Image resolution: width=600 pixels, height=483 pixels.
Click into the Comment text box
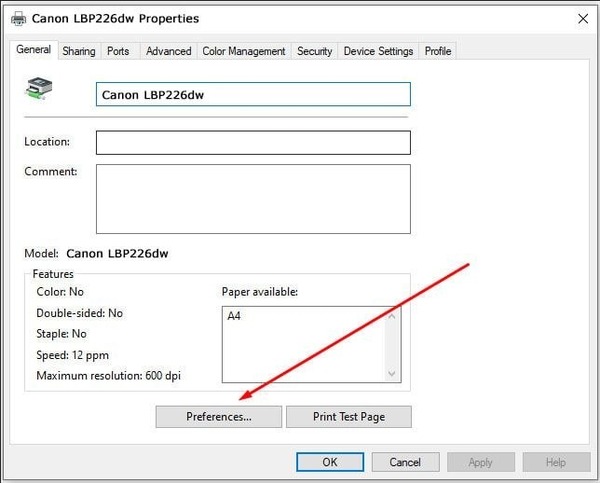tap(253, 199)
